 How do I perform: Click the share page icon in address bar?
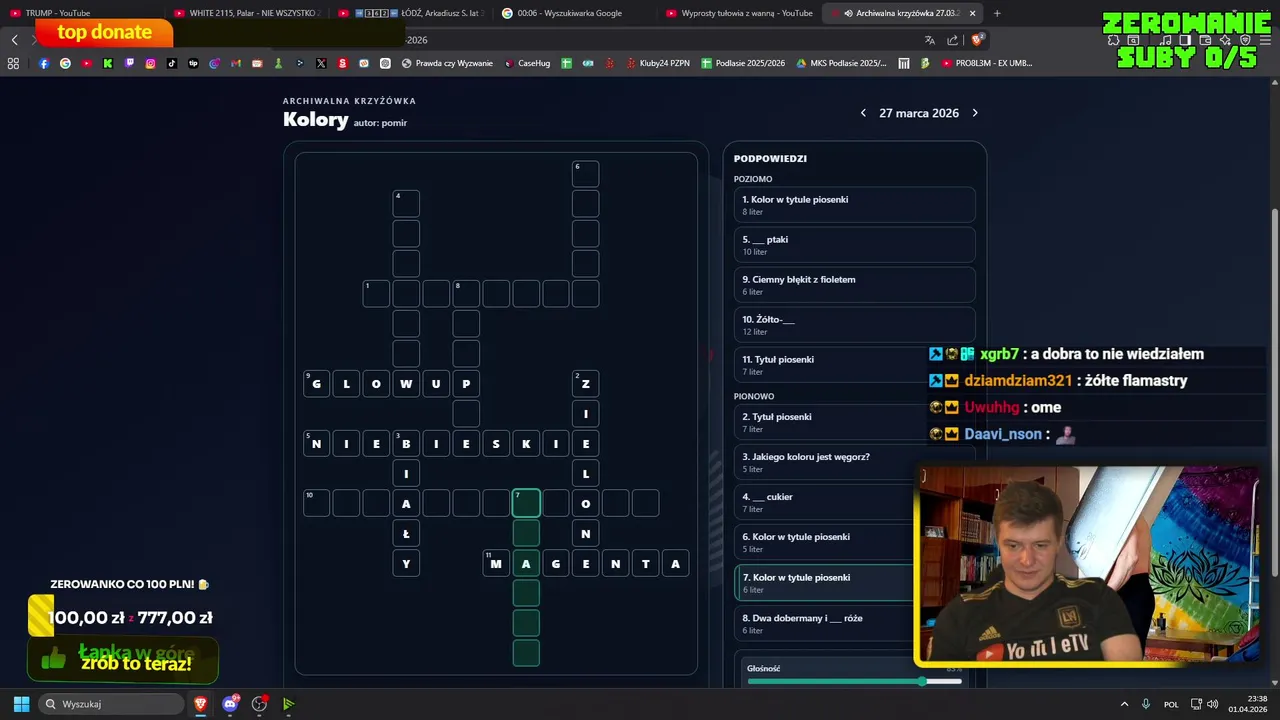point(953,40)
